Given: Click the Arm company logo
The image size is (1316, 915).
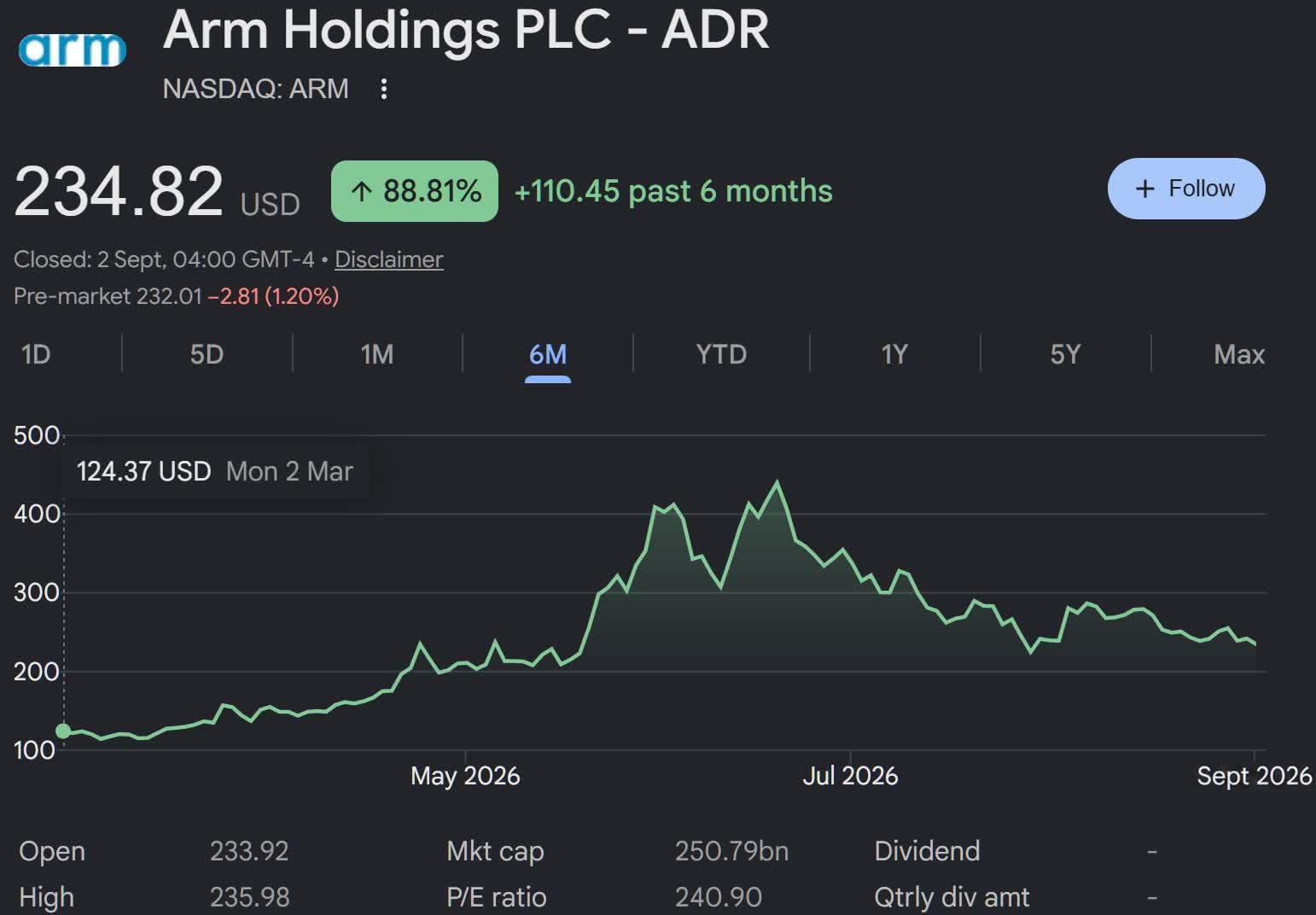Looking at the screenshot, I should pos(73,50).
